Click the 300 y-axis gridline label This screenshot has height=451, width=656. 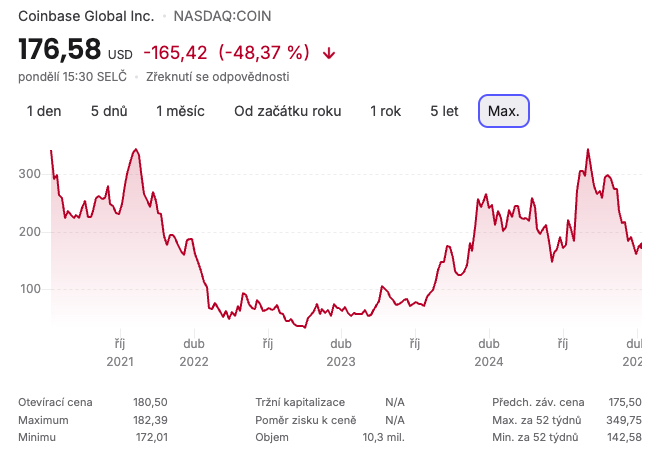(x=29, y=174)
